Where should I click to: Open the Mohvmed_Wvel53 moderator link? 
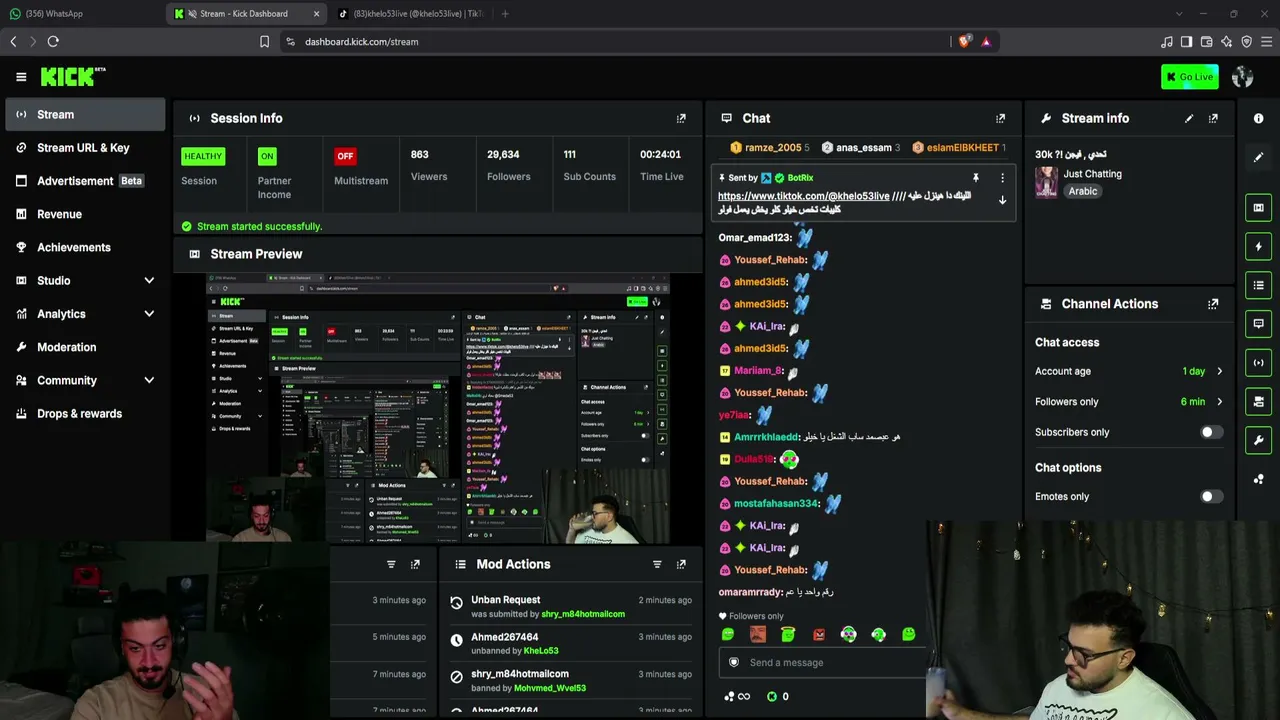550,688
